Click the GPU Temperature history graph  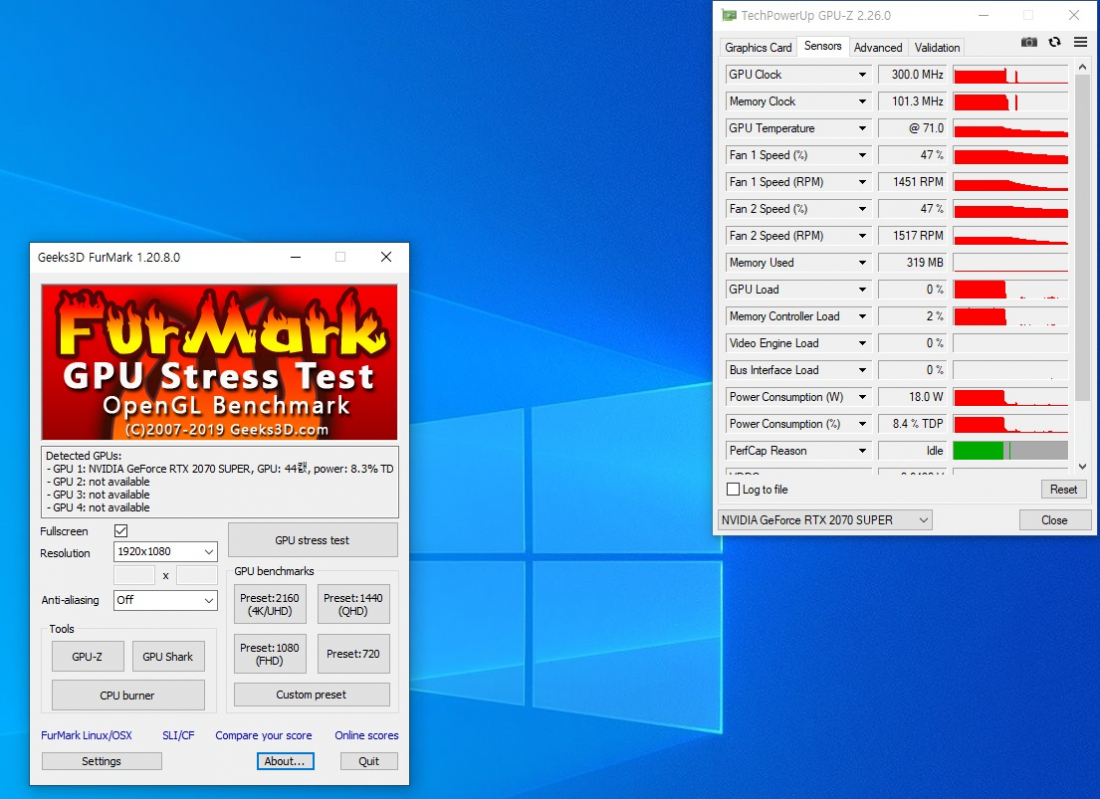(x=1010, y=128)
